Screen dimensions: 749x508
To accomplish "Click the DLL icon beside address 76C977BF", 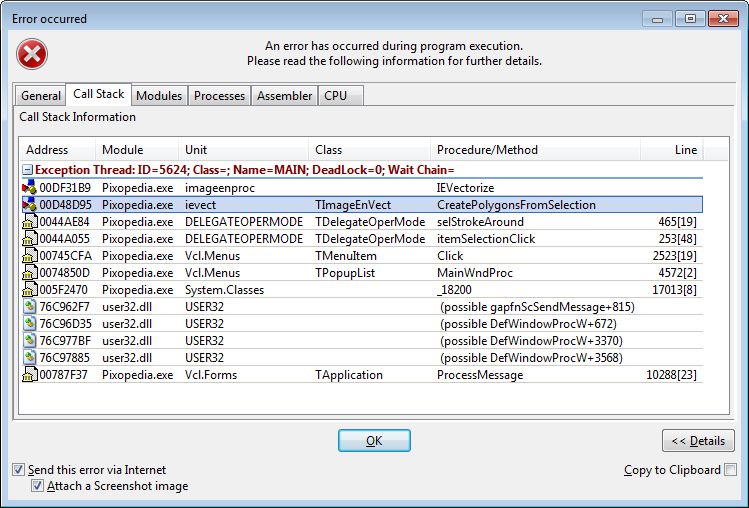I will 30,341.
